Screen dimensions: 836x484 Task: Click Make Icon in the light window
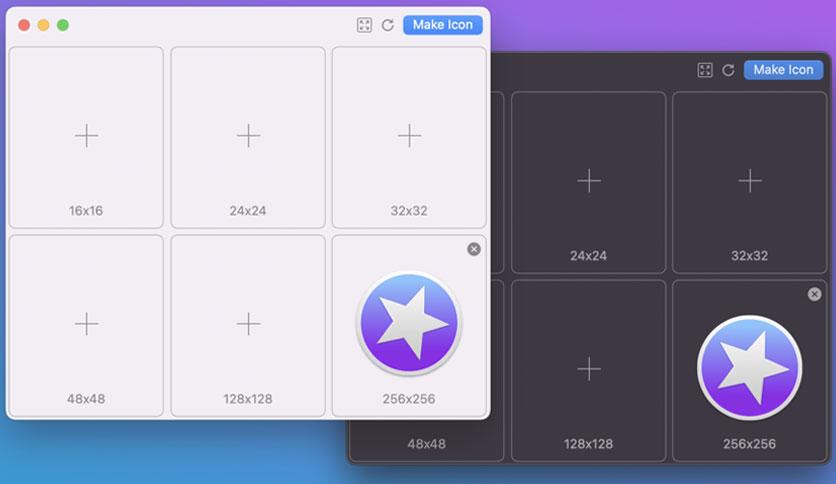(443, 25)
